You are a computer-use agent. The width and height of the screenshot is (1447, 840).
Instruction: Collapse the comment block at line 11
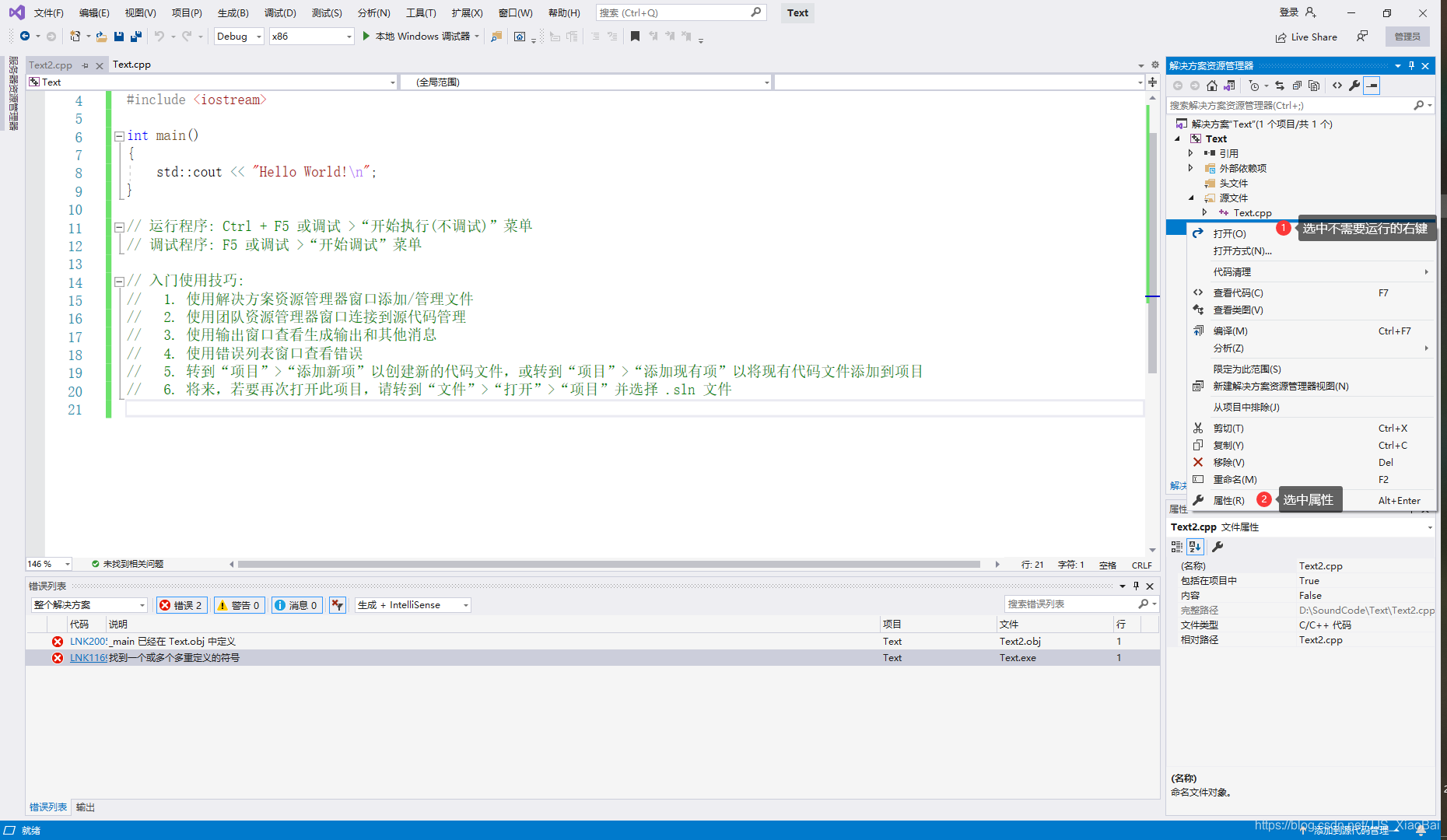[x=119, y=227]
